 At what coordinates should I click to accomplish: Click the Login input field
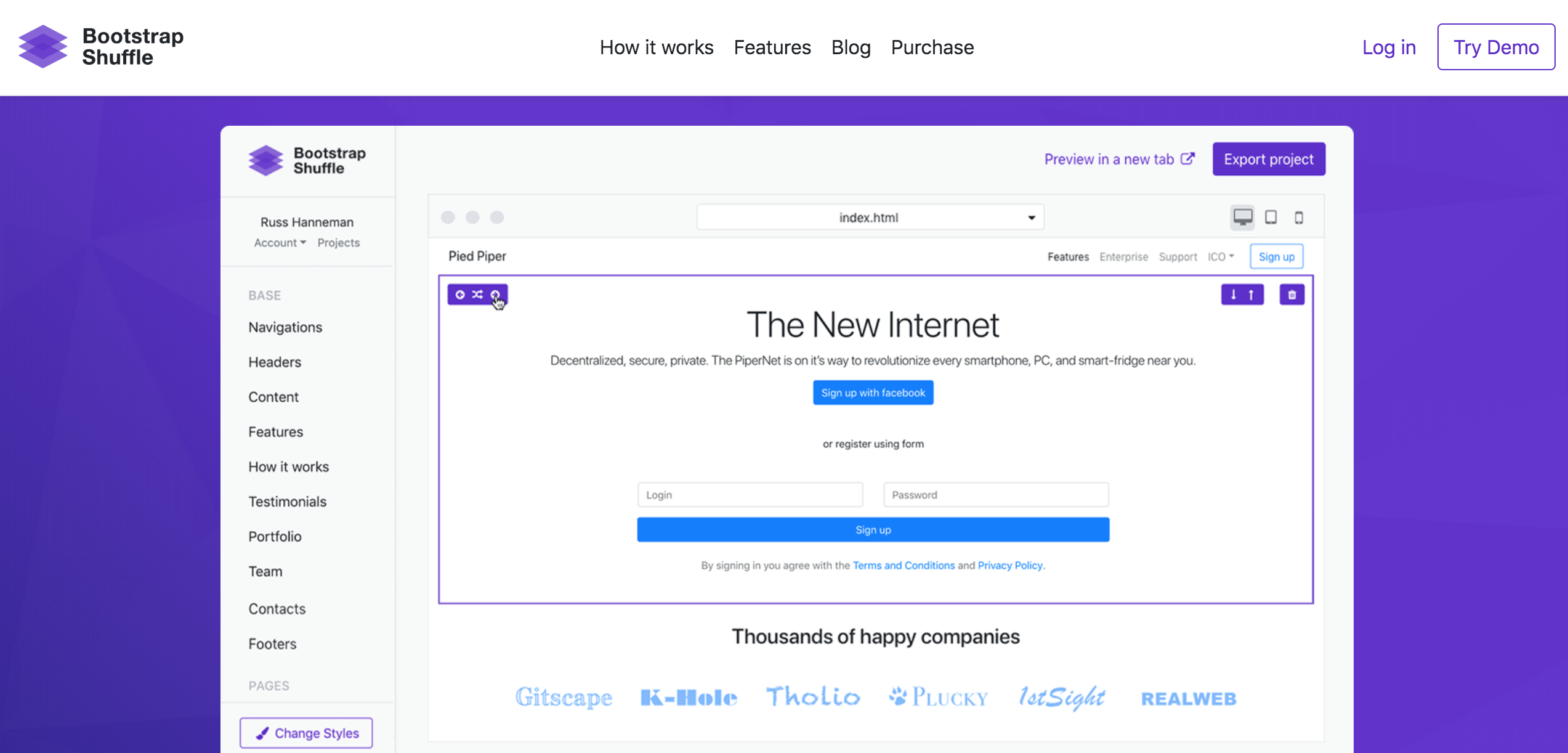point(749,495)
